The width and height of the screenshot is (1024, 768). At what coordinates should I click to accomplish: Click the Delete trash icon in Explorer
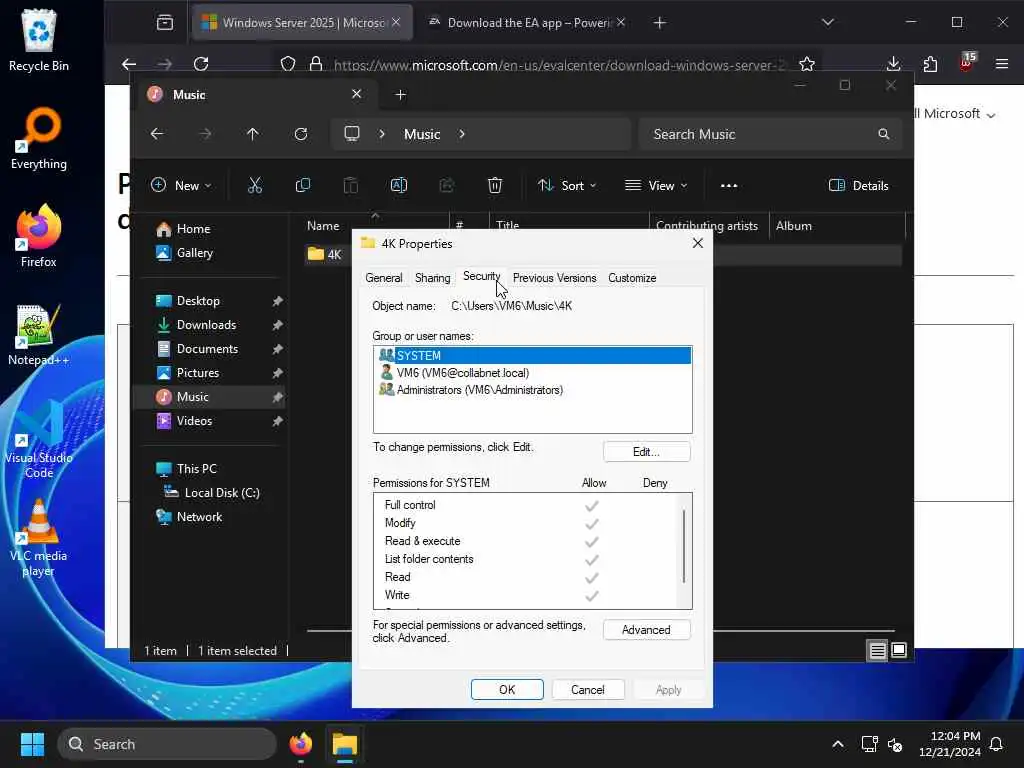pyautogui.click(x=495, y=185)
